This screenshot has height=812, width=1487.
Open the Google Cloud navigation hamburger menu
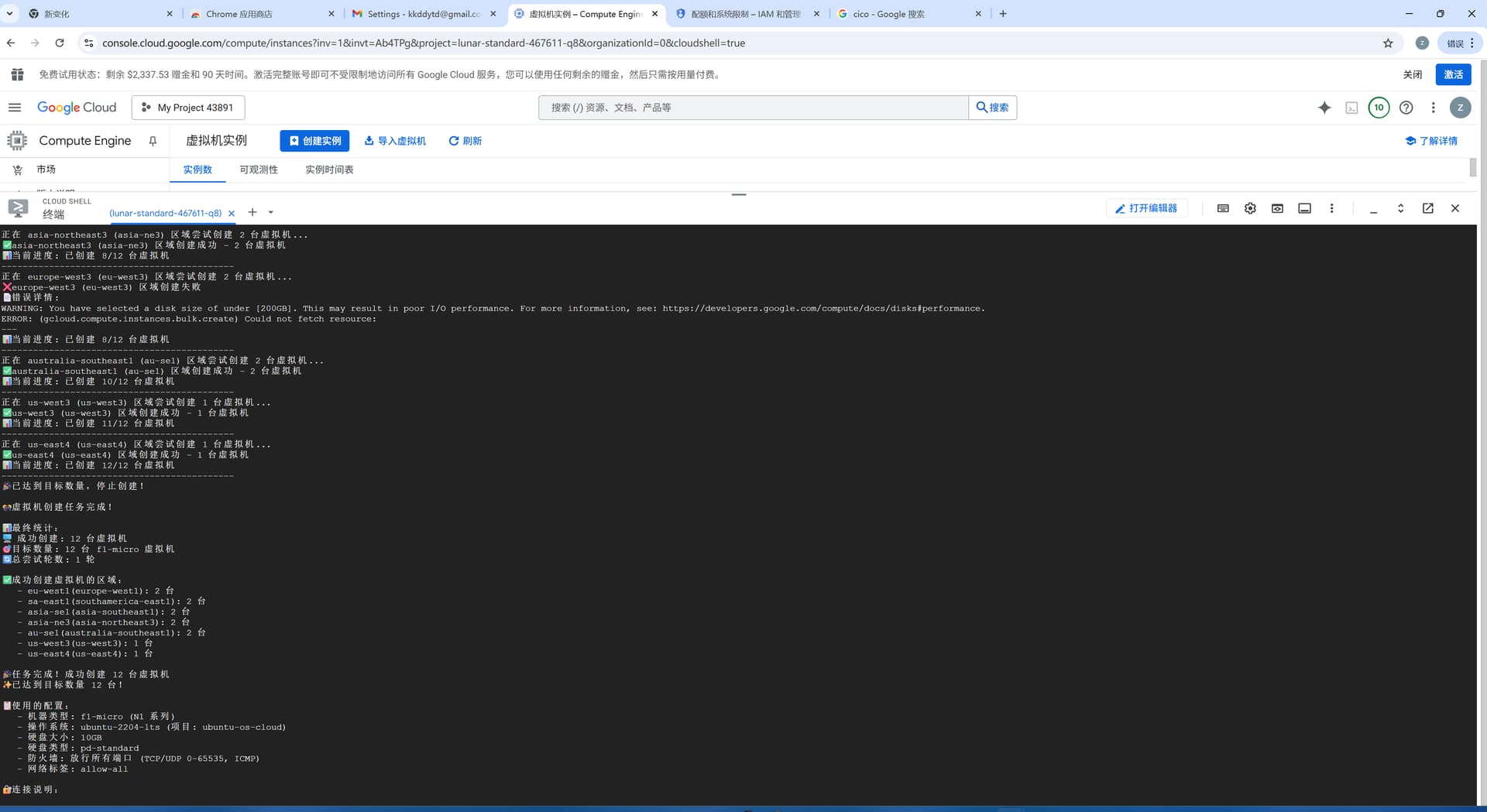pos(15,108)
